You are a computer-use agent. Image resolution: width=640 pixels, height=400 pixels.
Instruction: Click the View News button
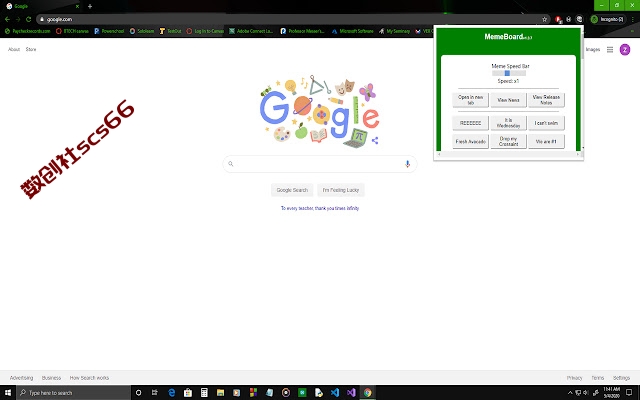pyautogui.click(x=508, y=100)
